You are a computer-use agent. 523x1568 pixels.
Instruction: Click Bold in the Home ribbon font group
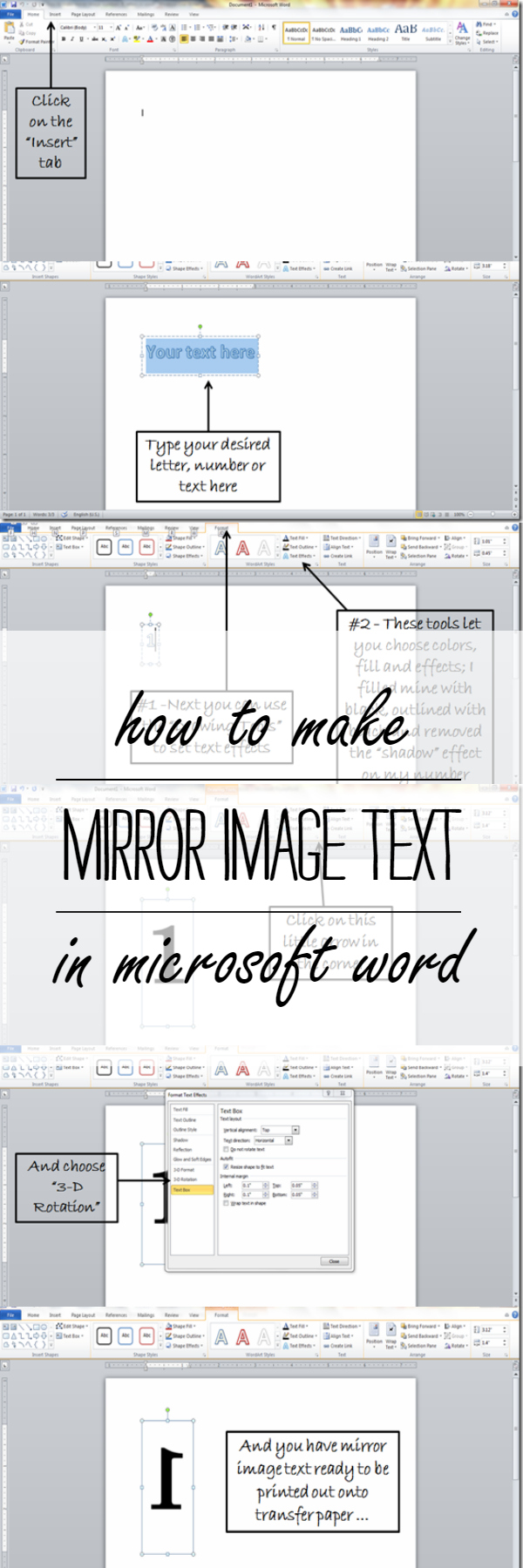(64, 39)
